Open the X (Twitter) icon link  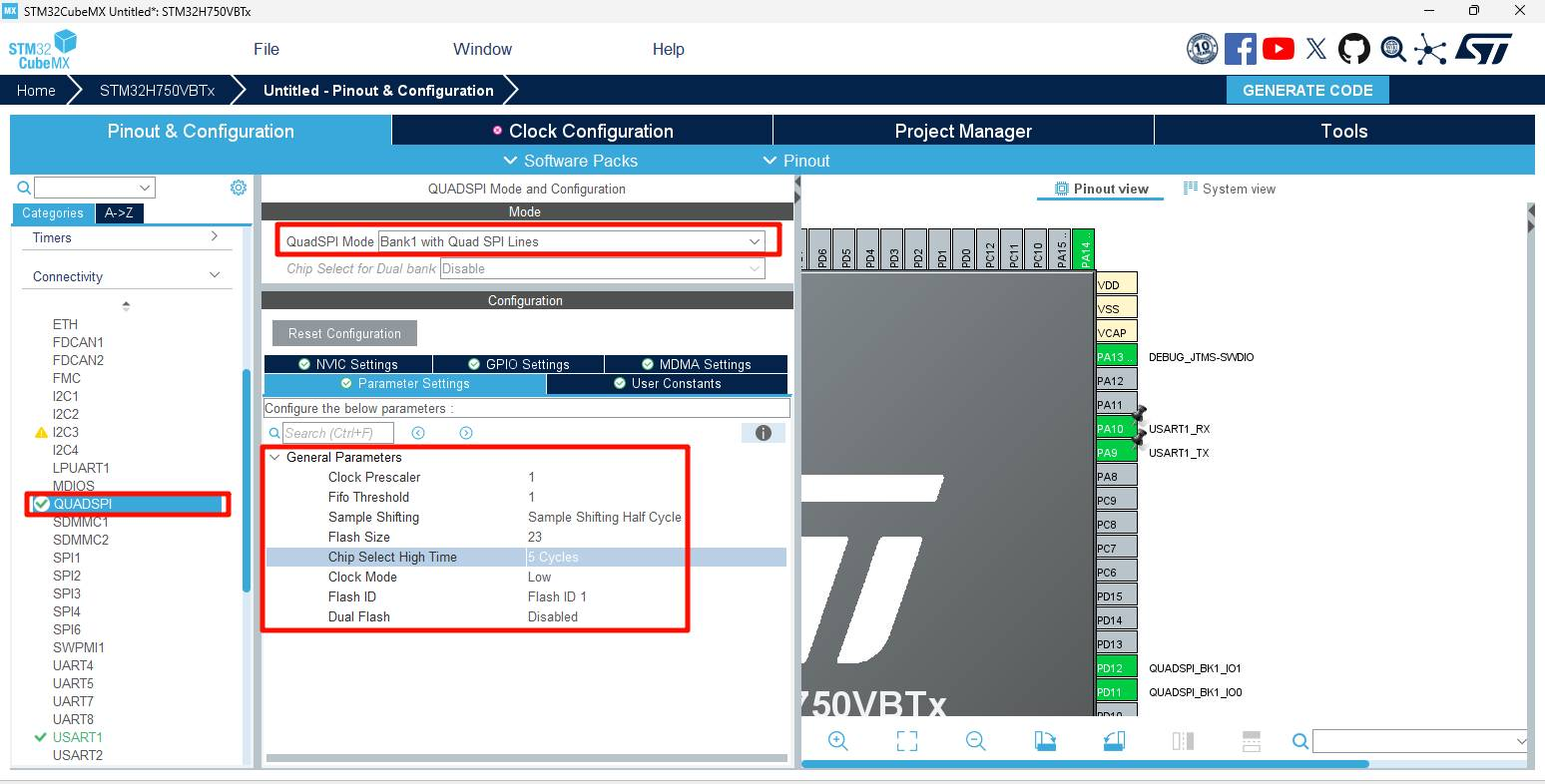pos(1316,49)
